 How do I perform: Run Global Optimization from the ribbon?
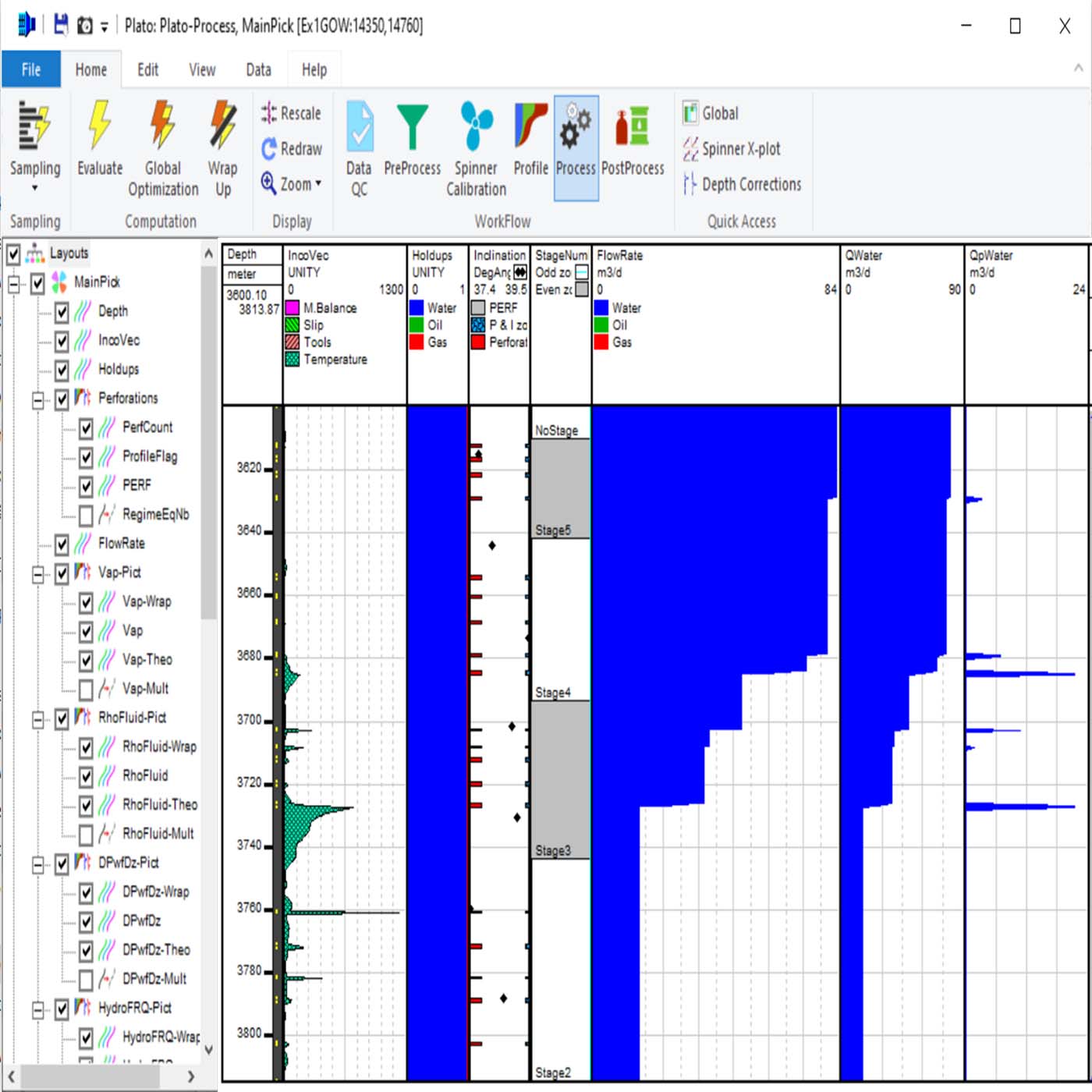point(162,126)
